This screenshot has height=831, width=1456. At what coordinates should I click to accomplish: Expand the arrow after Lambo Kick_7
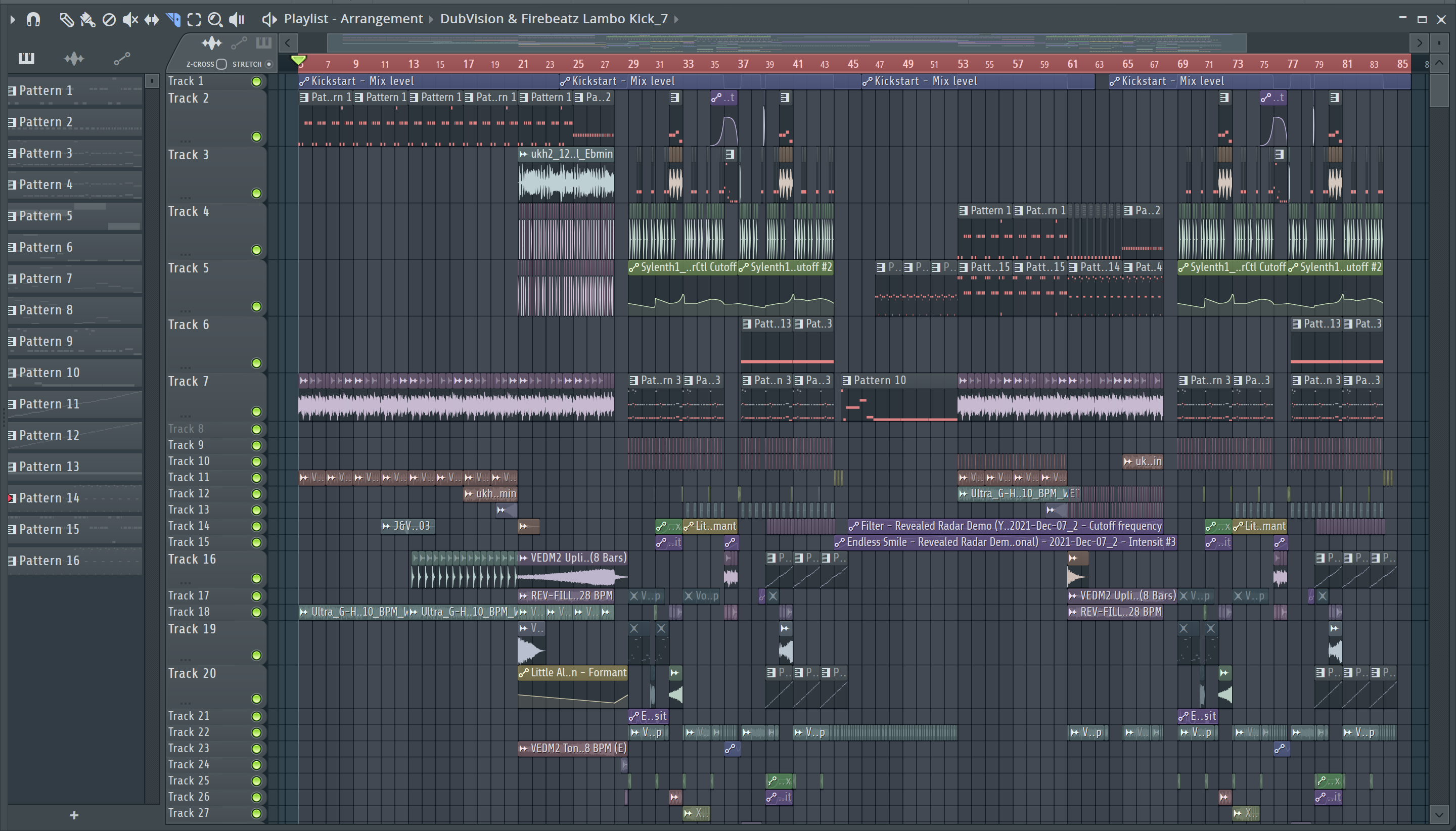676,19
